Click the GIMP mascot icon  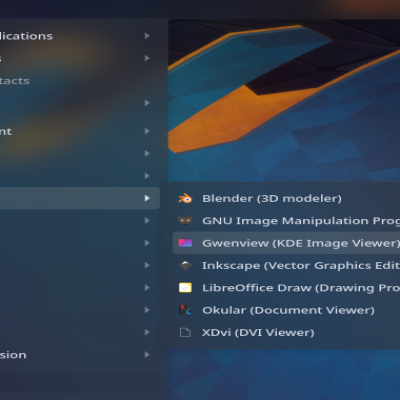185,221
